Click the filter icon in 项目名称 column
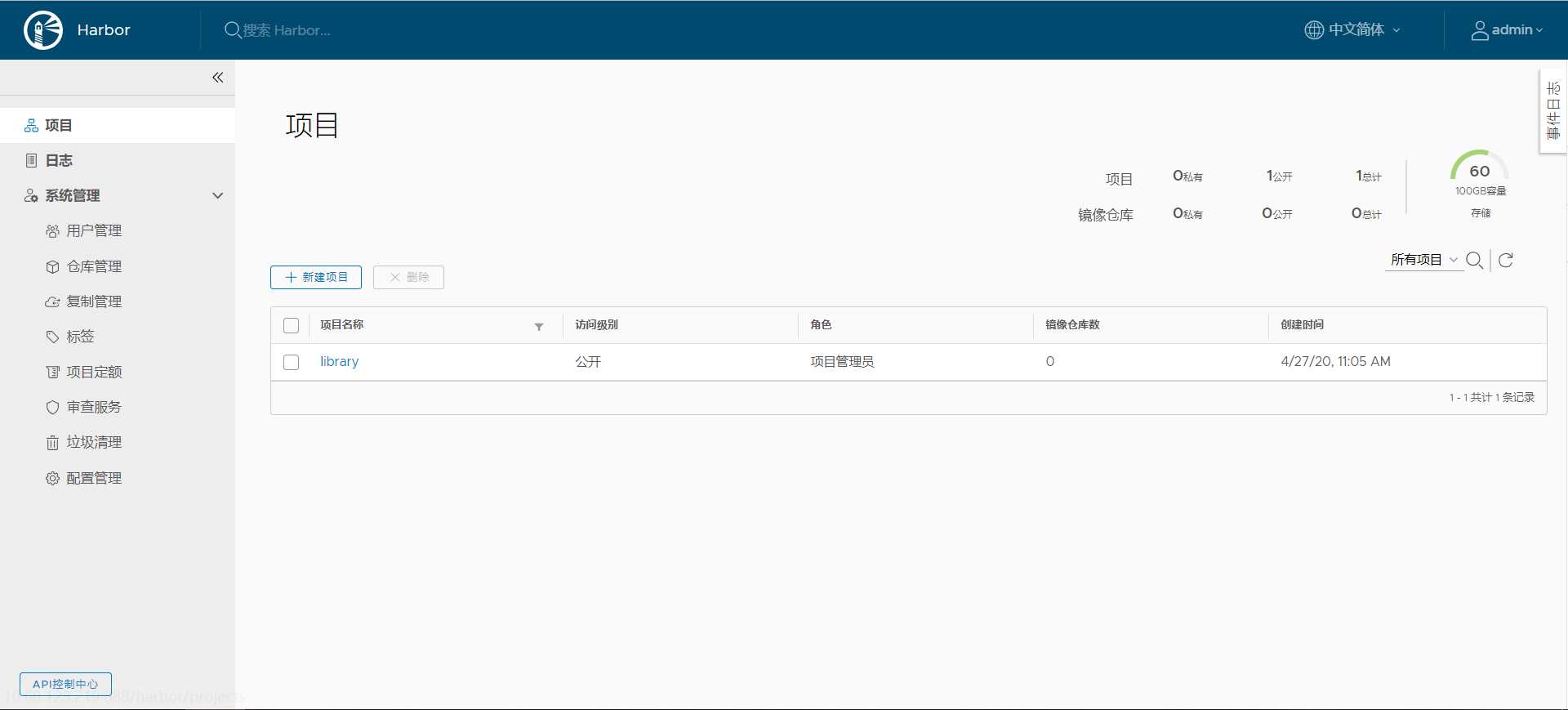This screenshot has height=710, width=1568. (539, 327)
